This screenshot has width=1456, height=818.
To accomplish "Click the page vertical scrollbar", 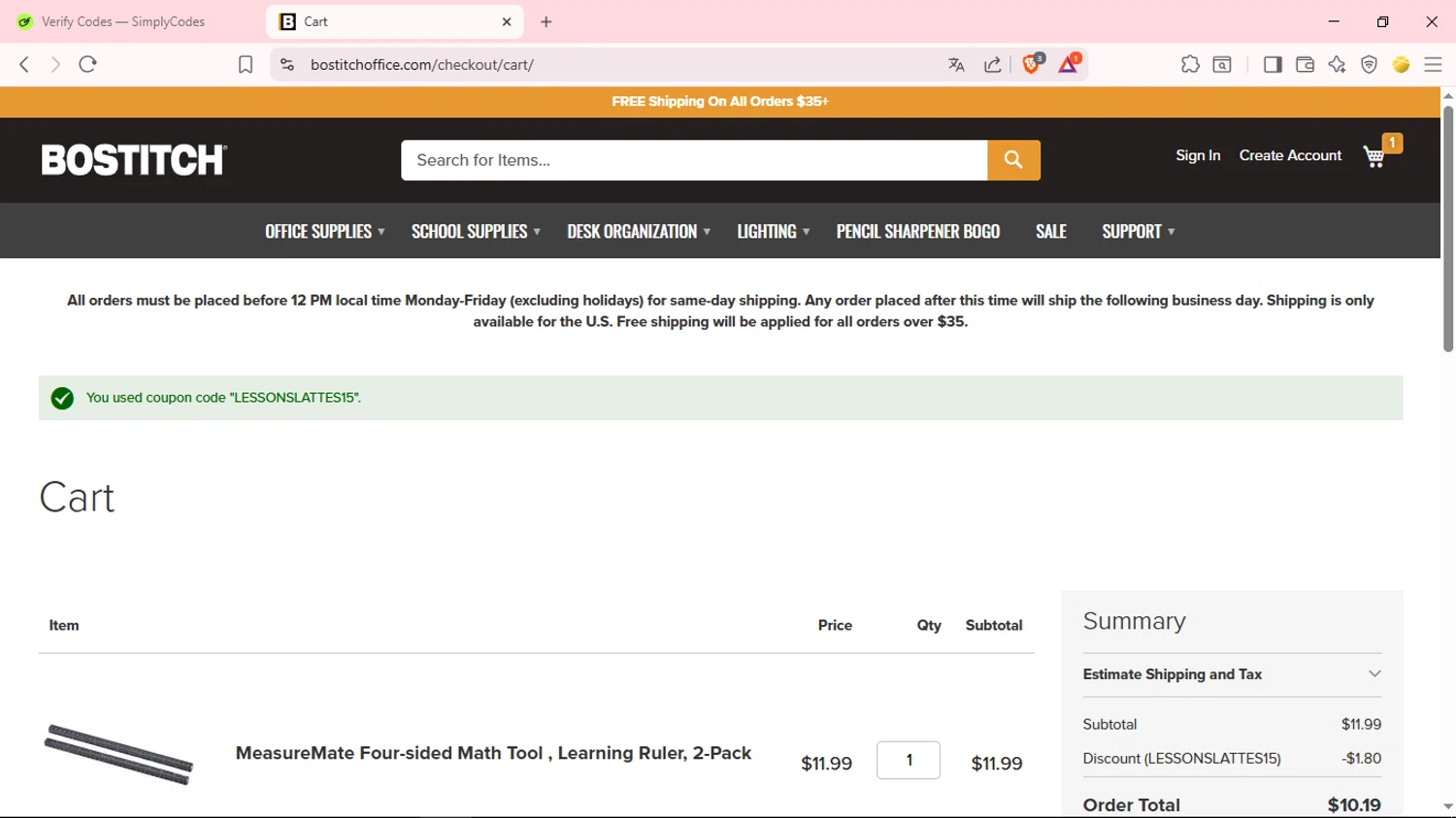I will click(1448, 229).
